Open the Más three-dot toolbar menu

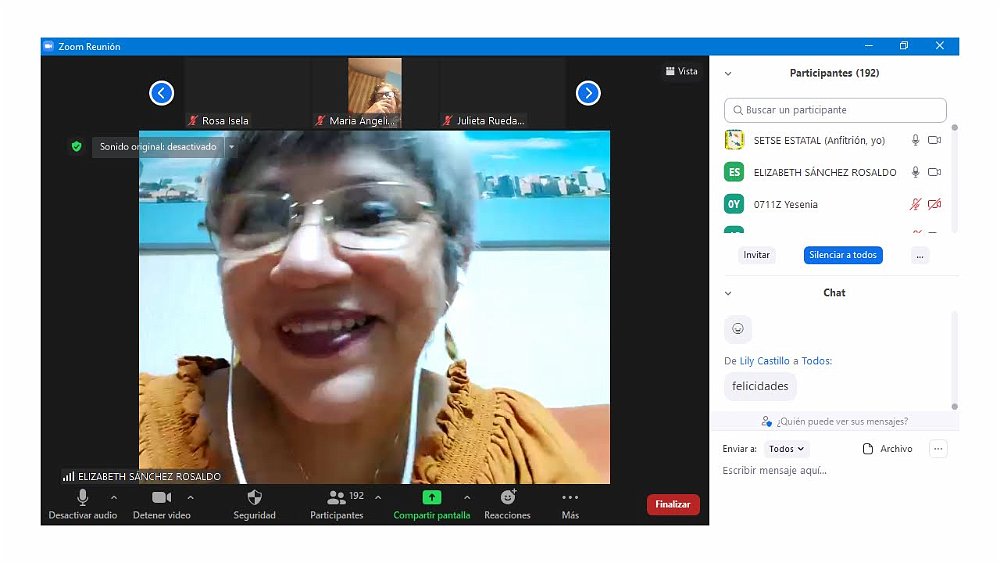point(570,497)
